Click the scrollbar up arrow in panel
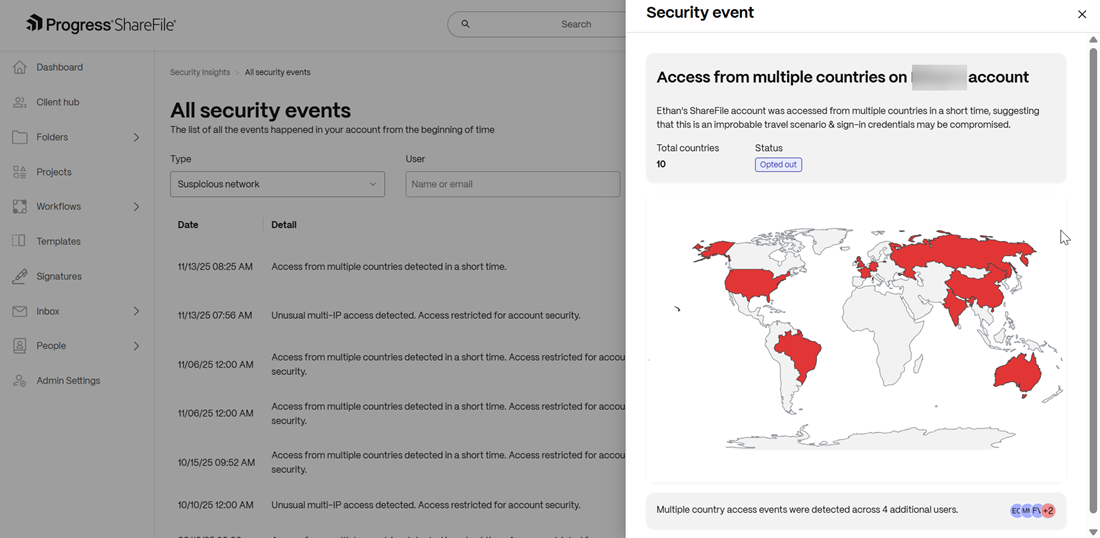This screenshot has height=538, width=1100. point(1093,39)
